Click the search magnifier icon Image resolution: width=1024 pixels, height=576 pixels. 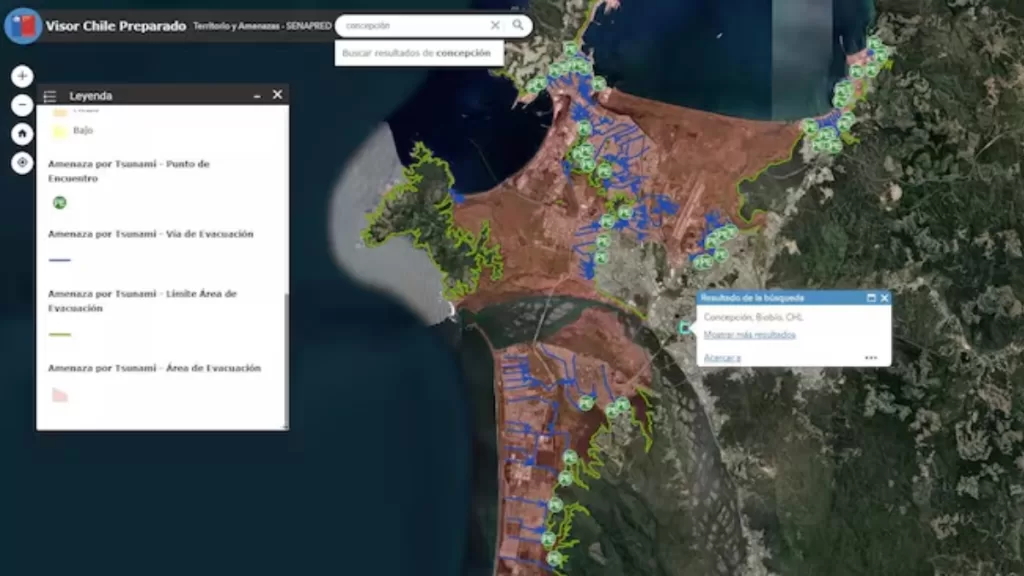[518, 25]
